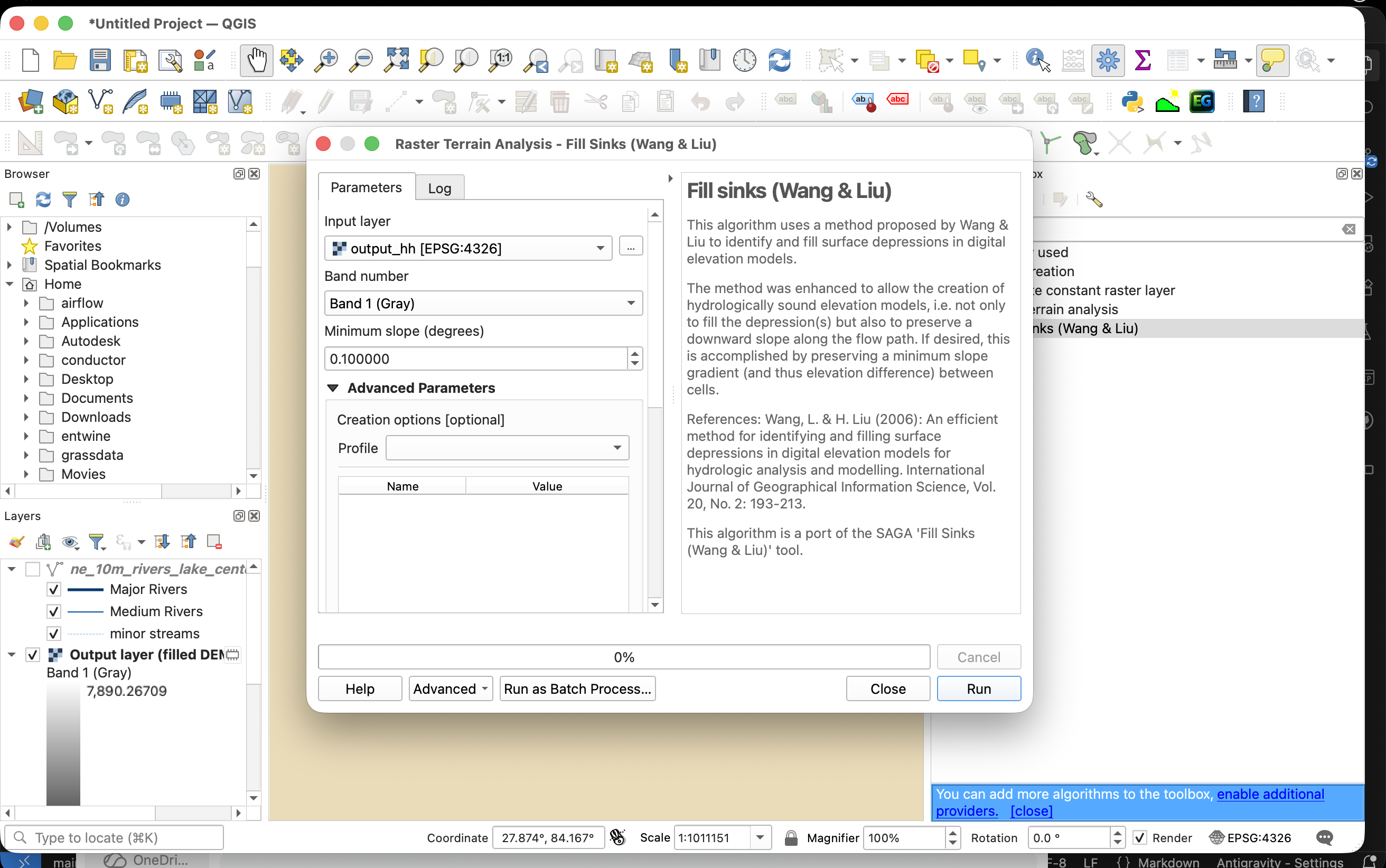Click the New Project toolbar icon
Image resolution: width=1386 pixels, height=868 pixels.
tap(30, 60)
